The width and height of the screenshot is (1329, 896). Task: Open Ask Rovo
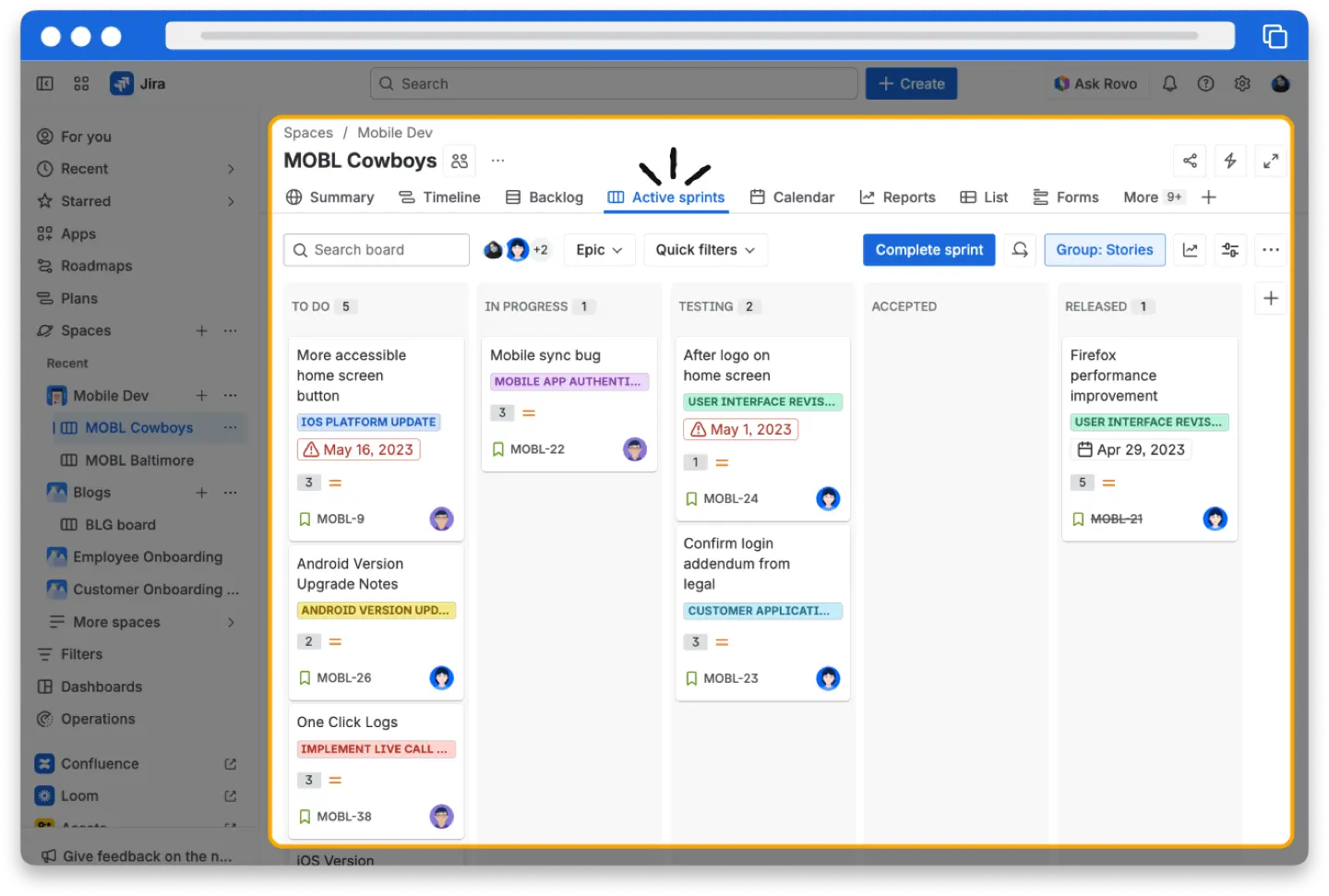(1096, 84)
